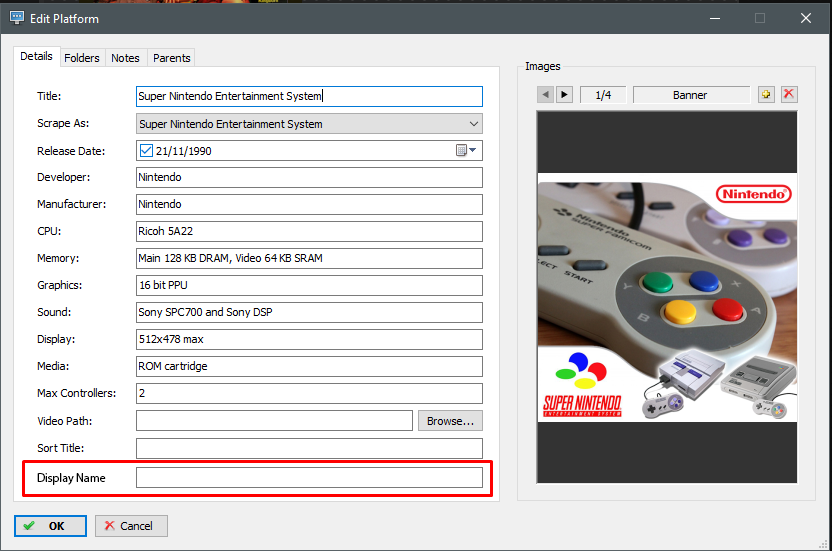
Task: Open the Release Date calendar picker
Action: point(466,151)
